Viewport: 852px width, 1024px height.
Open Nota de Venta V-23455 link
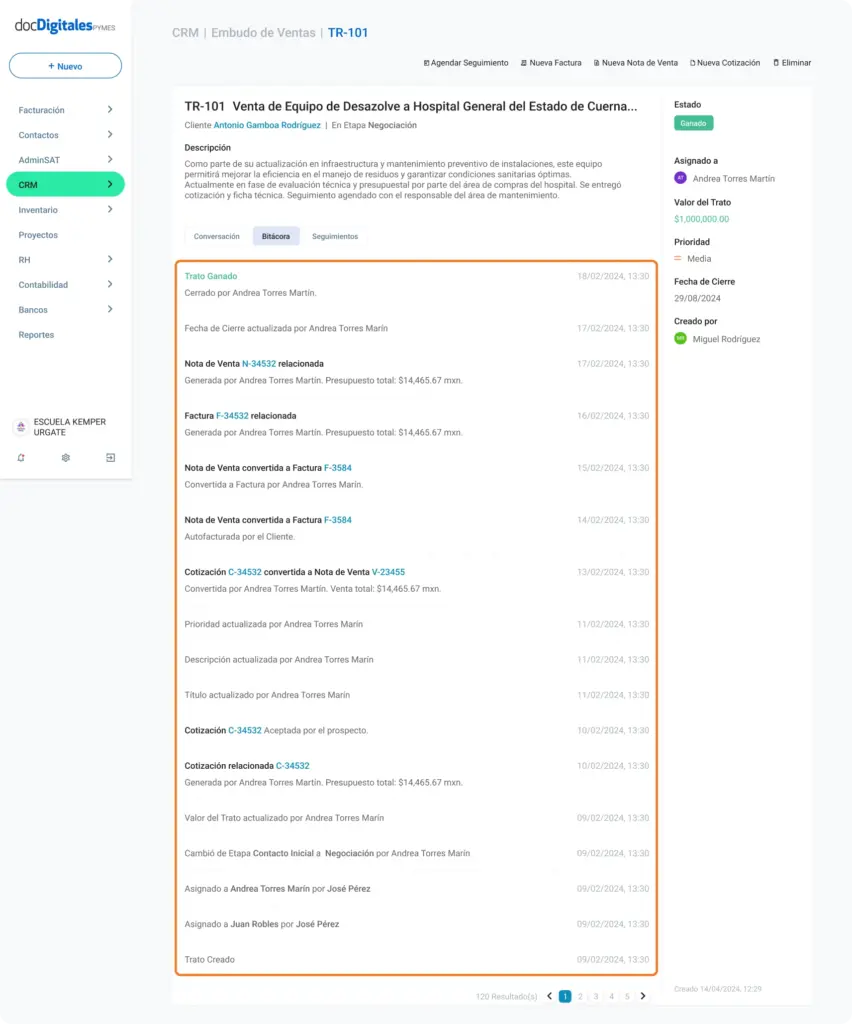click(388, 572)
